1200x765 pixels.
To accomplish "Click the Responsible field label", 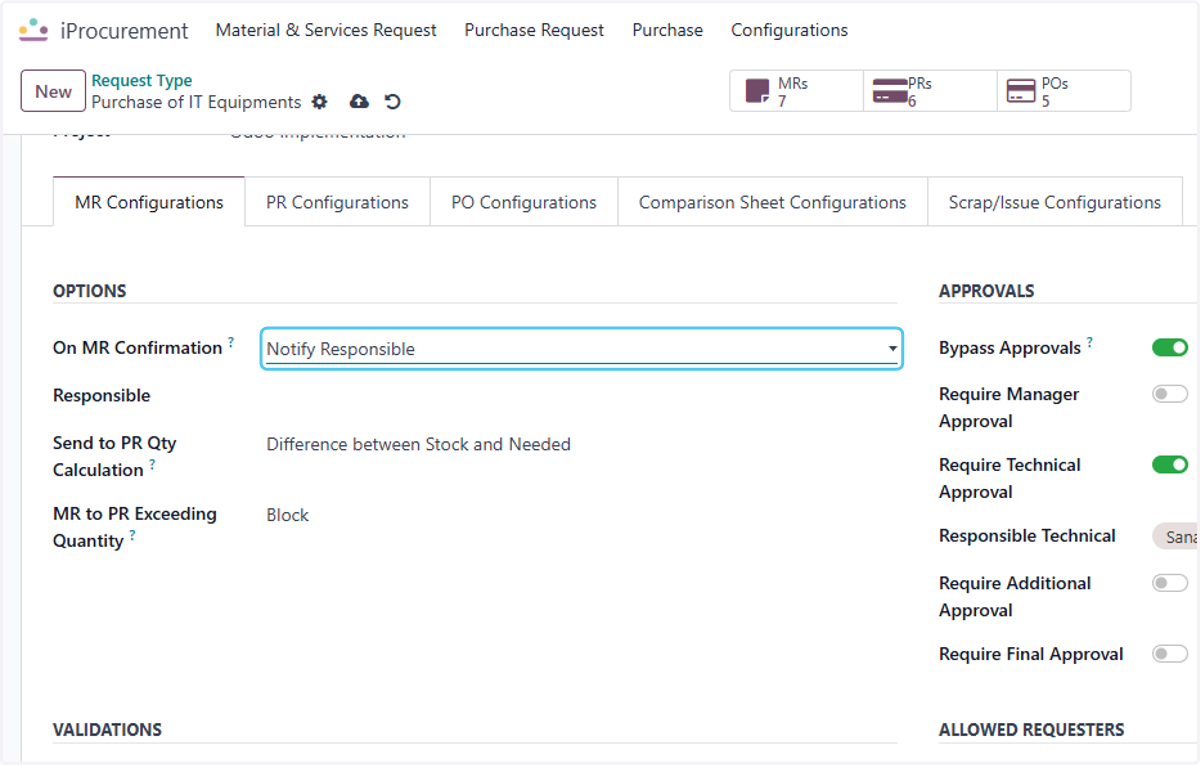I will click(102, 396).
